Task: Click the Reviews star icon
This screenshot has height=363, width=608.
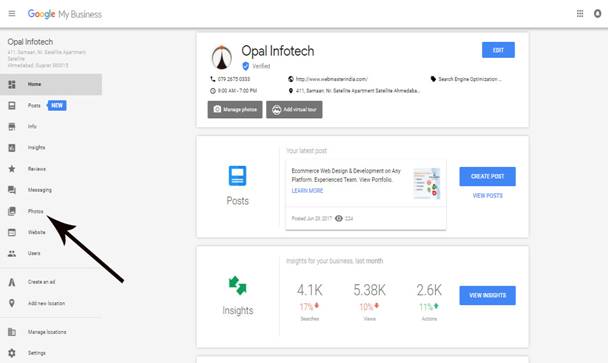Action: (x=12, y=169)
